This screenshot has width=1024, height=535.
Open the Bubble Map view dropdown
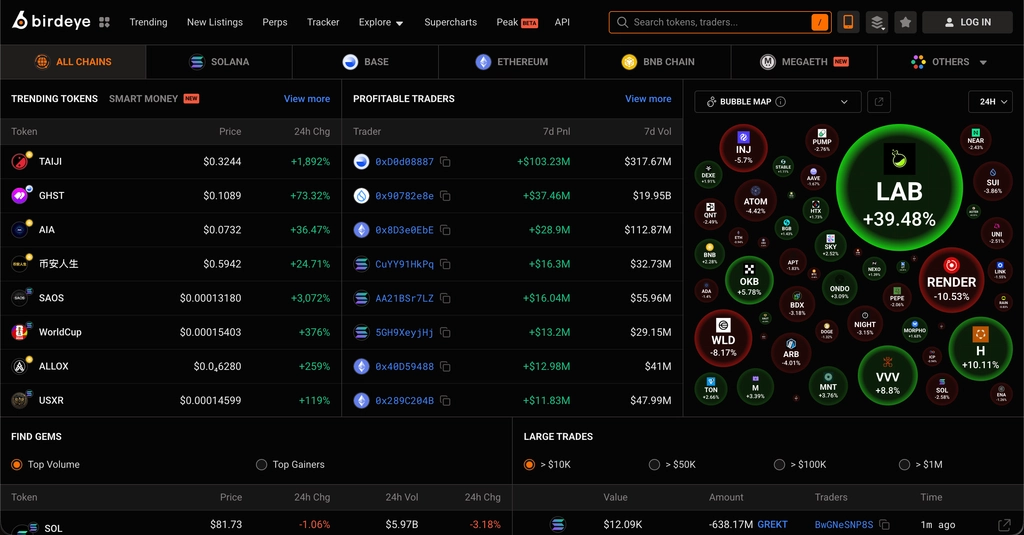tap(777, 101)
